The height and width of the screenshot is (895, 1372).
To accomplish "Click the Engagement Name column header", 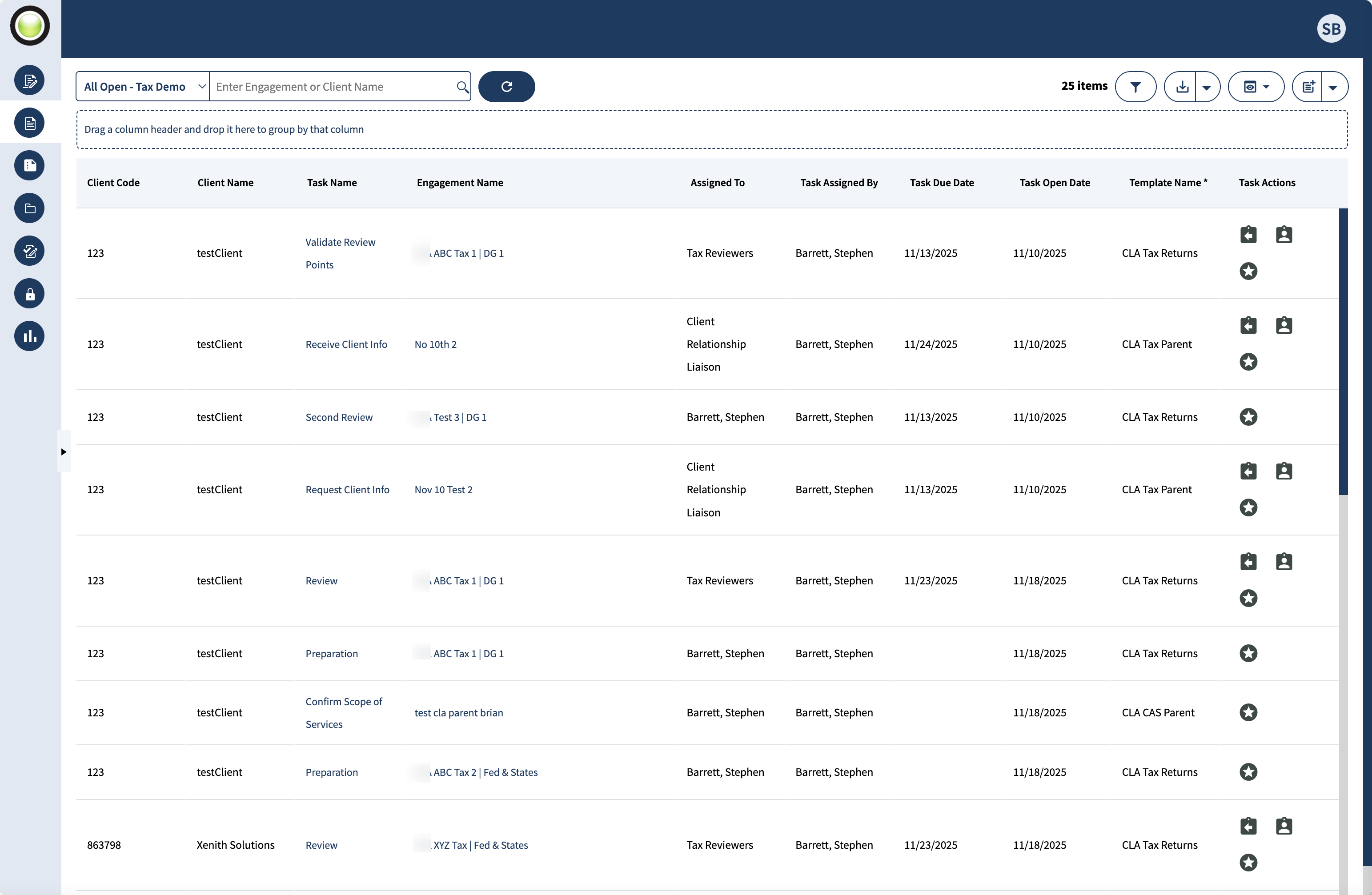I will [459, 183].
